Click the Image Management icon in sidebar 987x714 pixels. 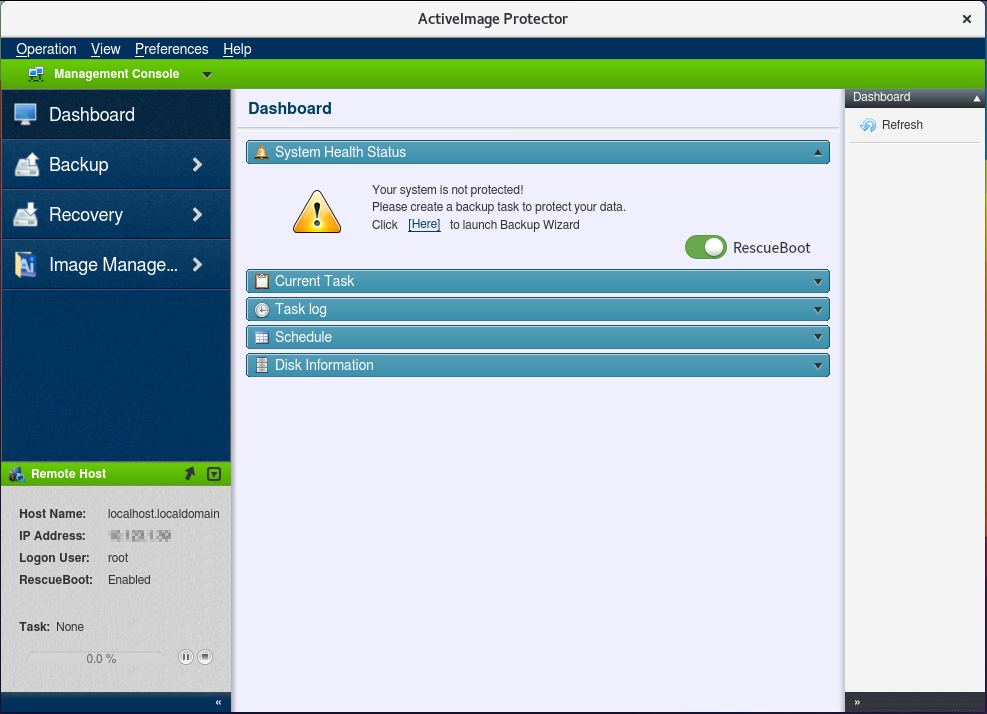26,264
